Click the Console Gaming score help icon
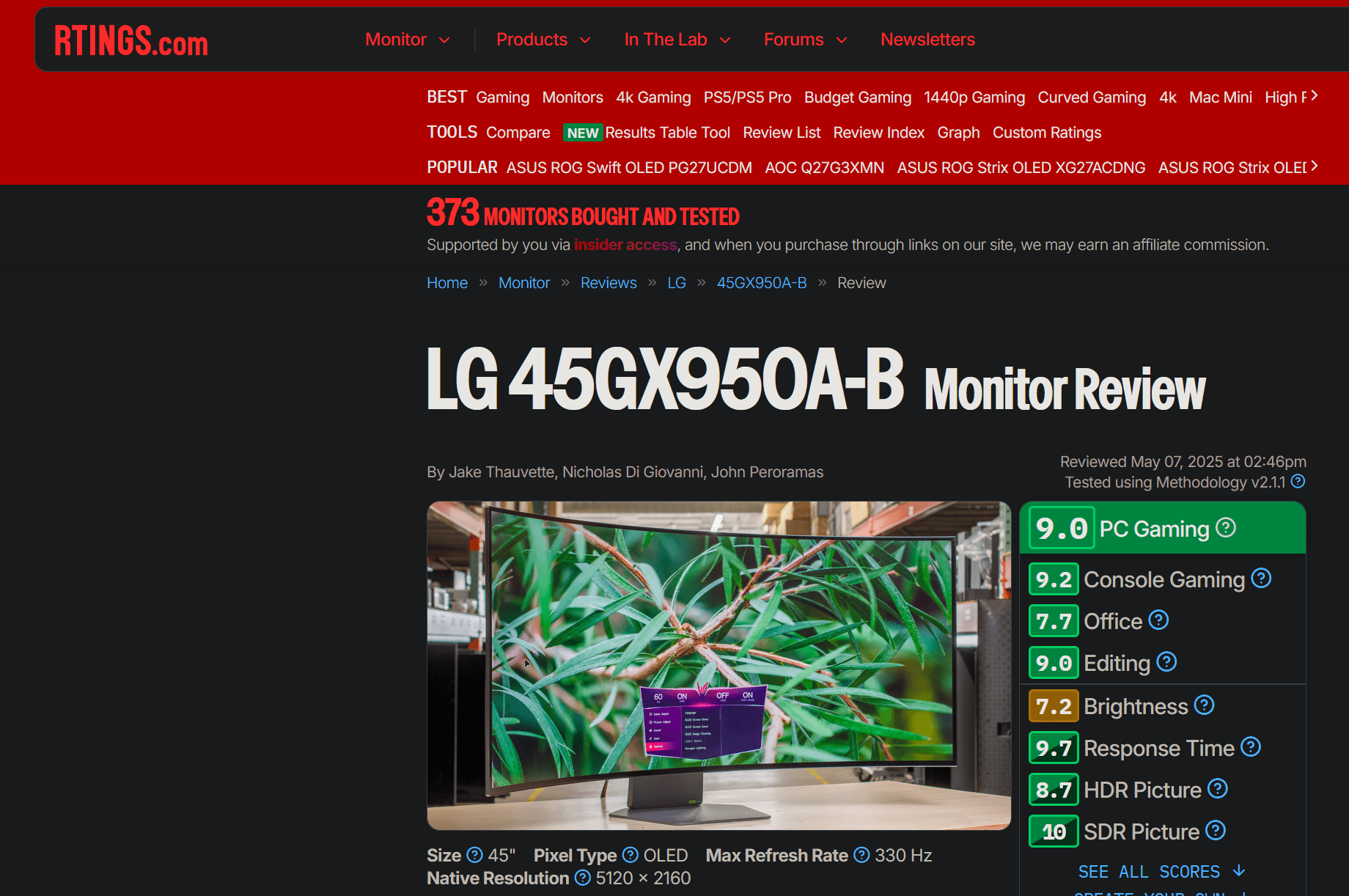Screen dimensions: 1349x896 (1262, 579)
